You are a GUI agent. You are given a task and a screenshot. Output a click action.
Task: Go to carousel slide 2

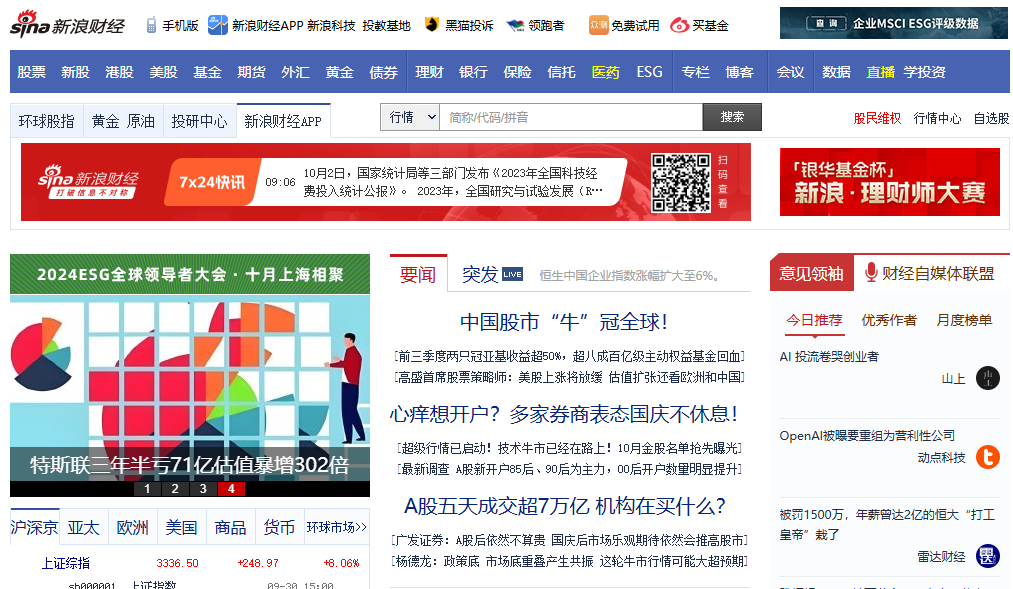175,489
